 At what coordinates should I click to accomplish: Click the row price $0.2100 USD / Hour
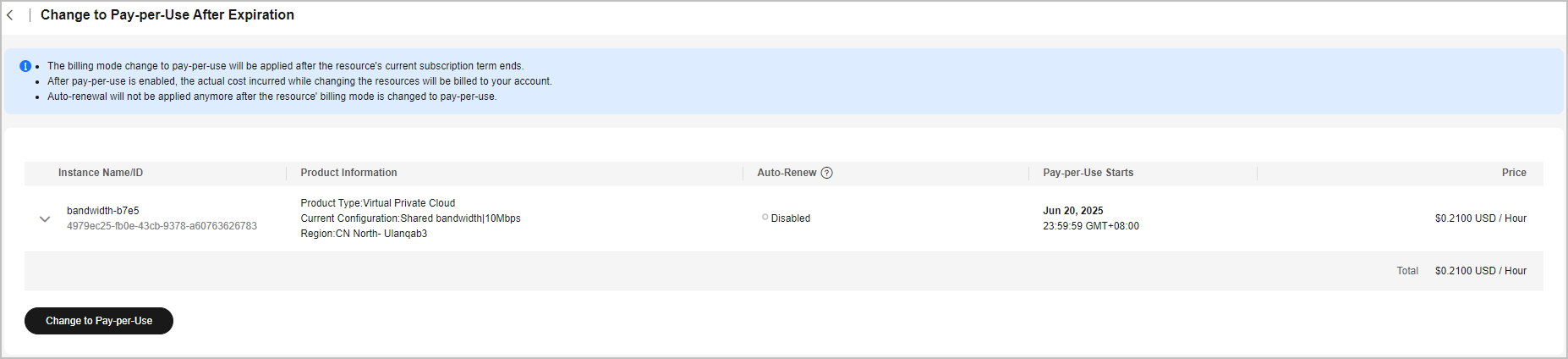[x=1481, y=218]
